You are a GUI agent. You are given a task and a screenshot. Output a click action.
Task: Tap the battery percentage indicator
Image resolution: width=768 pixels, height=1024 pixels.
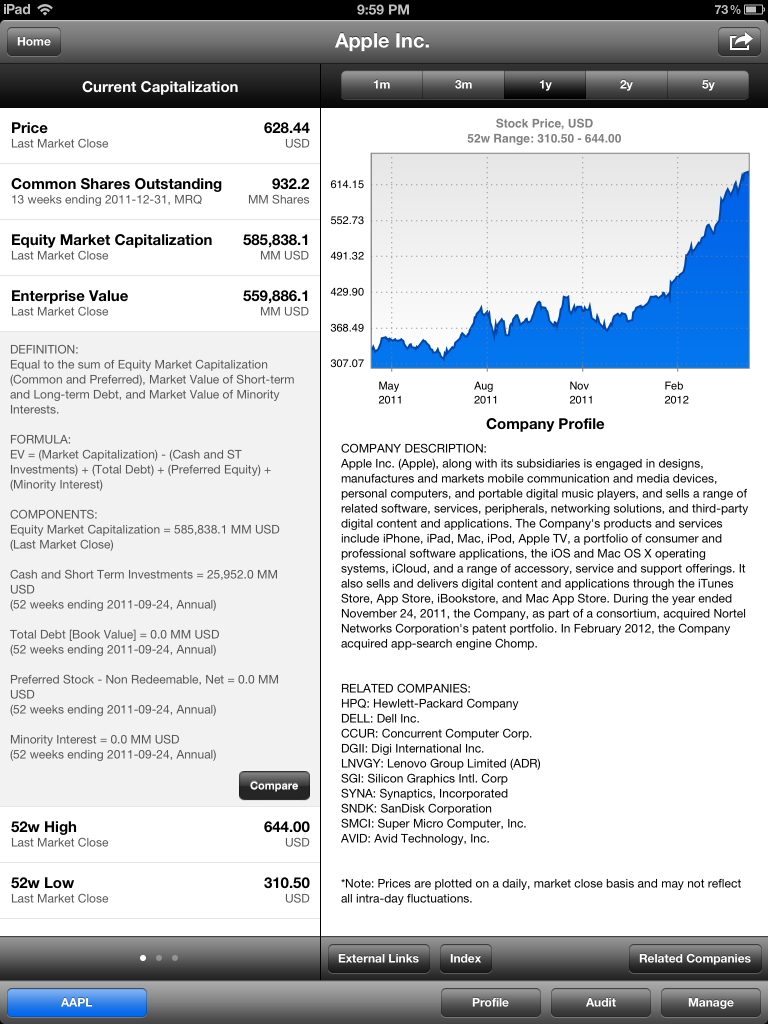point(727,9)
